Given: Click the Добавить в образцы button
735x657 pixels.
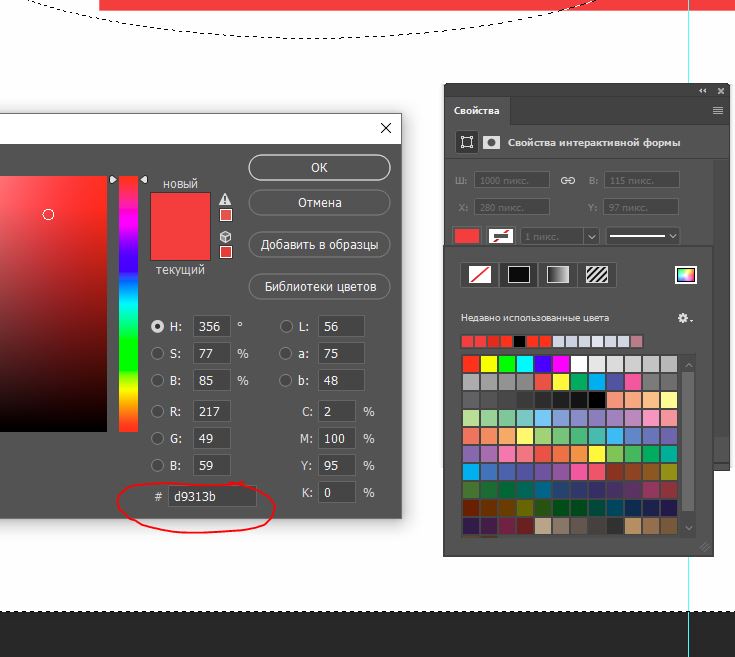Looking at the screenshot, I should tap(319, 245).
